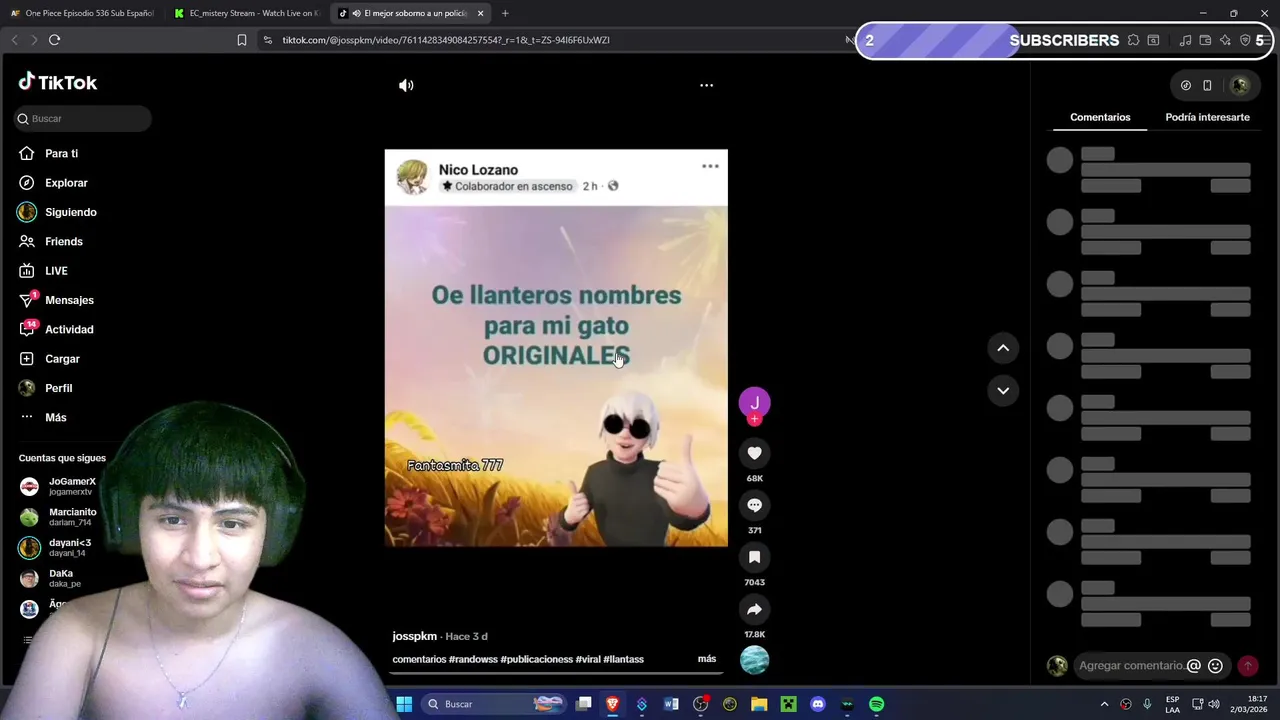The height and width of the screenshot is (720, 1280).
Task: Open the #publicacioness hashtag
Action: point(536,659)
